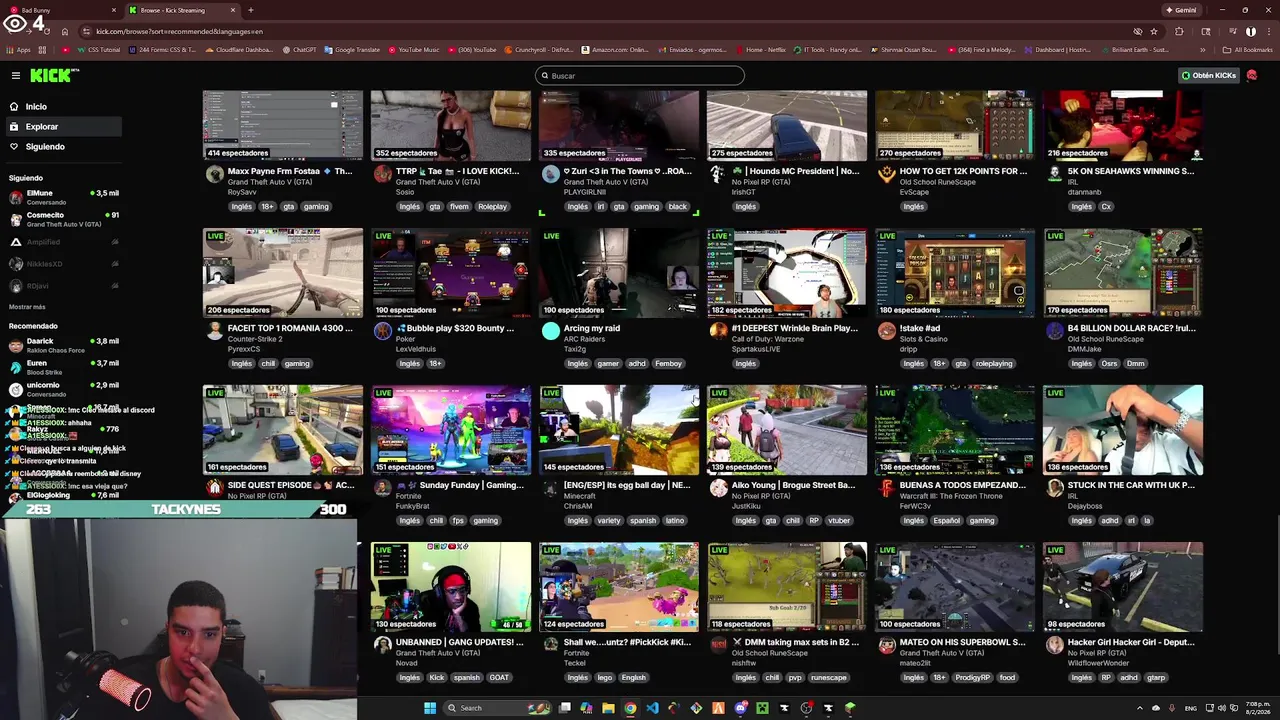
Task: Open the All Bookmarks folder
Action: click(x=1248, y=50)
